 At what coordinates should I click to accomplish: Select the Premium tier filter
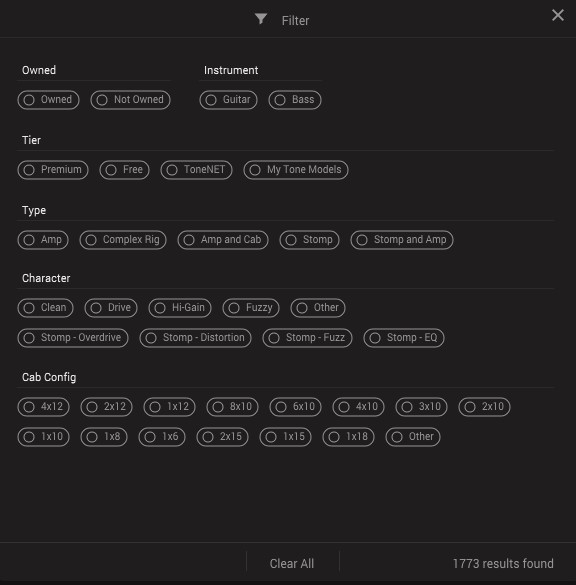53,170
